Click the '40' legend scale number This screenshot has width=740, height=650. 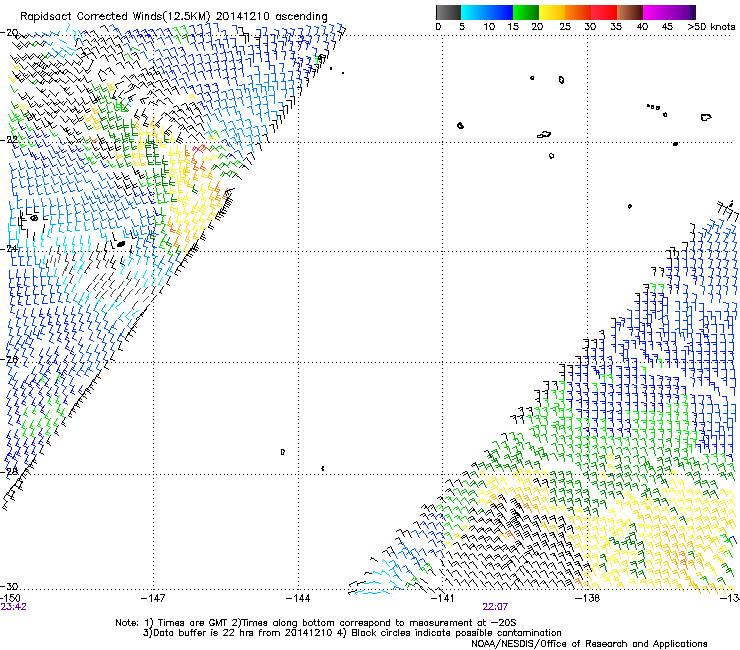642,27
